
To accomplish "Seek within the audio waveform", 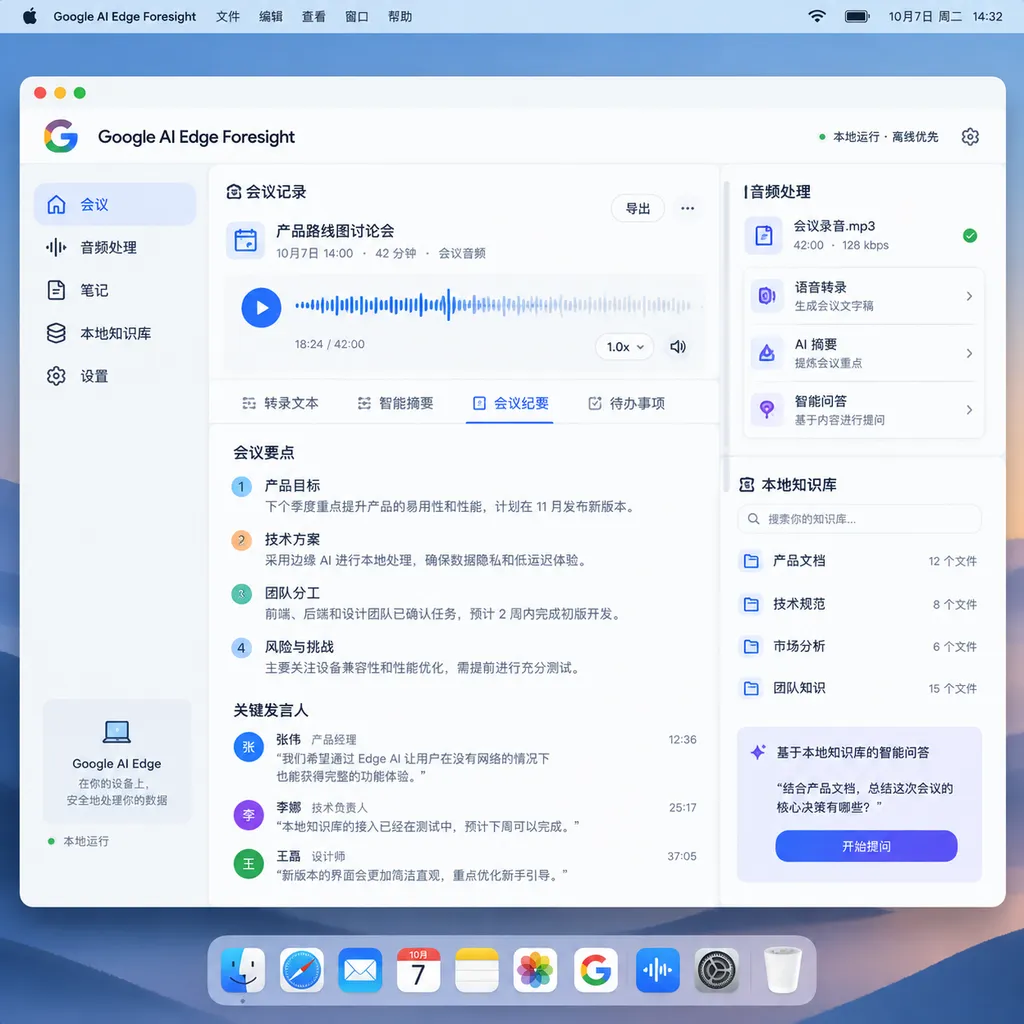I will click(x=494, y=305).
